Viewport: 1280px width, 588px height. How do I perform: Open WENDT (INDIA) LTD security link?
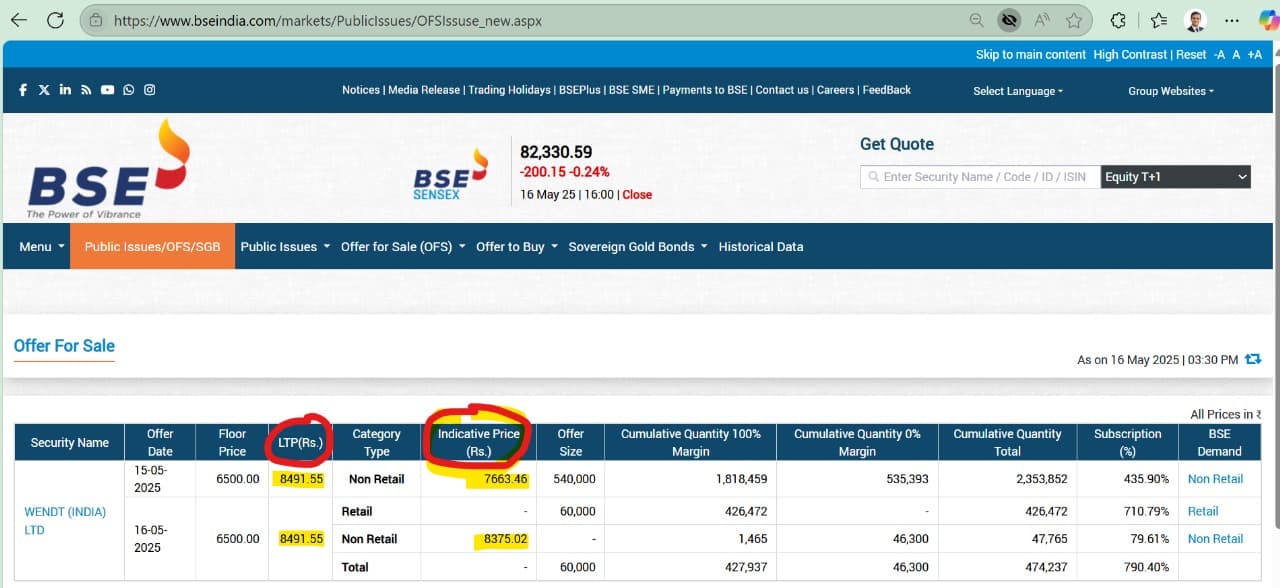pos(65,521)
